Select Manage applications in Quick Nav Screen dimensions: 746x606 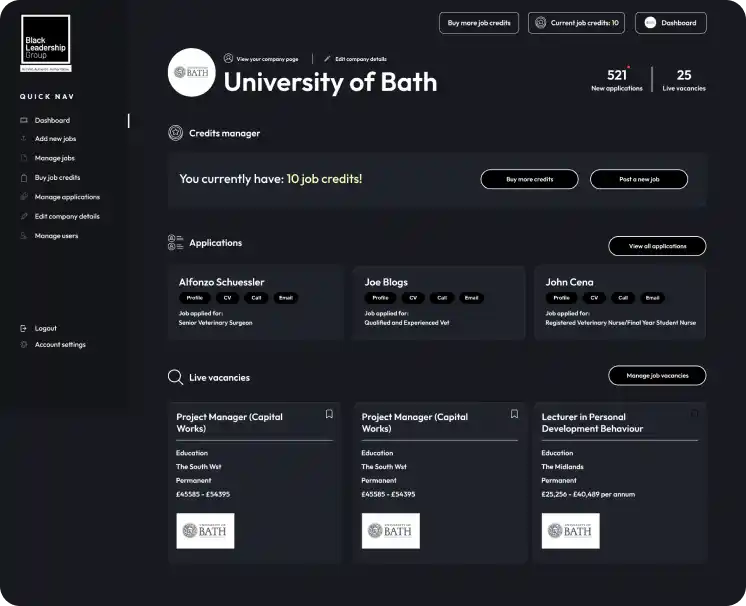tap(67, 196)
